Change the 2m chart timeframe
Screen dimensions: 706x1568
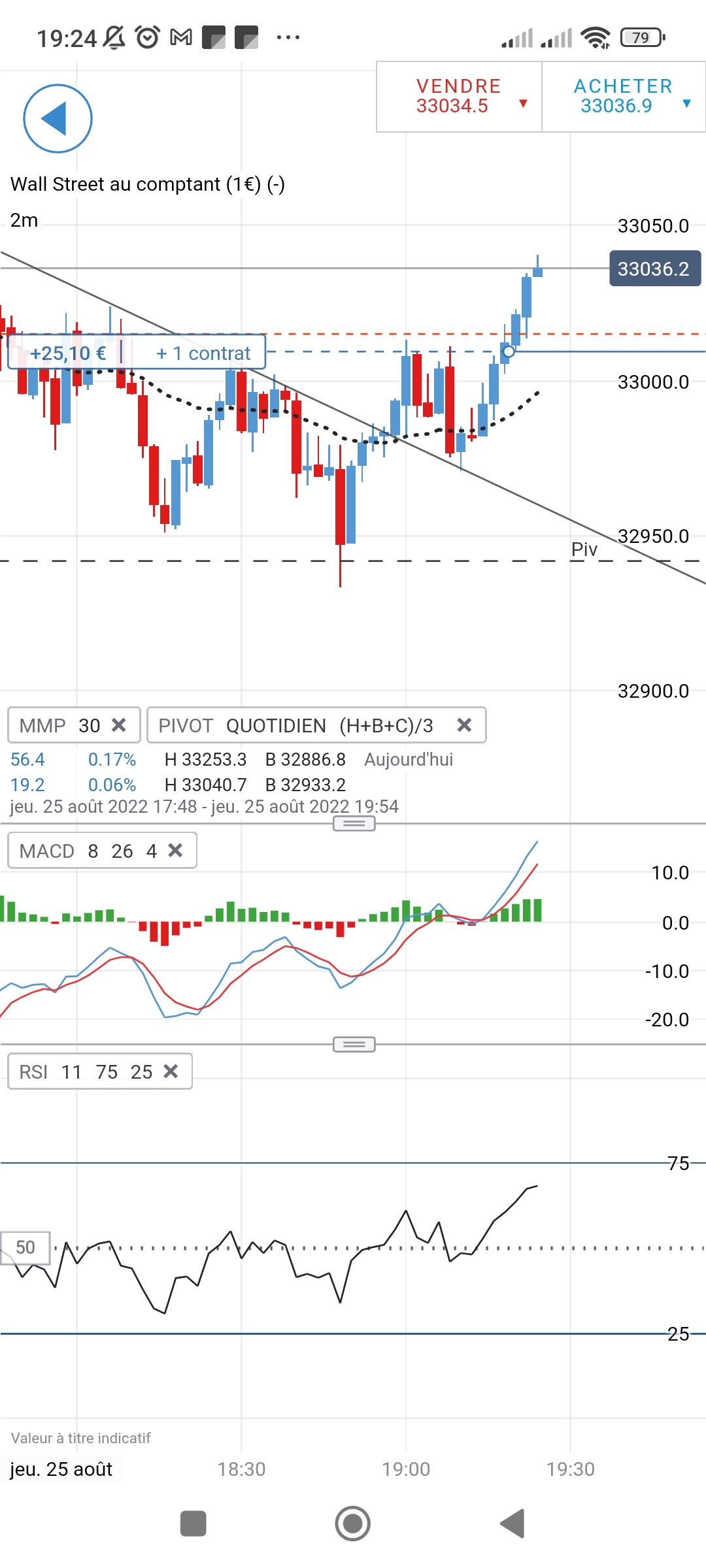coord(24,220)
